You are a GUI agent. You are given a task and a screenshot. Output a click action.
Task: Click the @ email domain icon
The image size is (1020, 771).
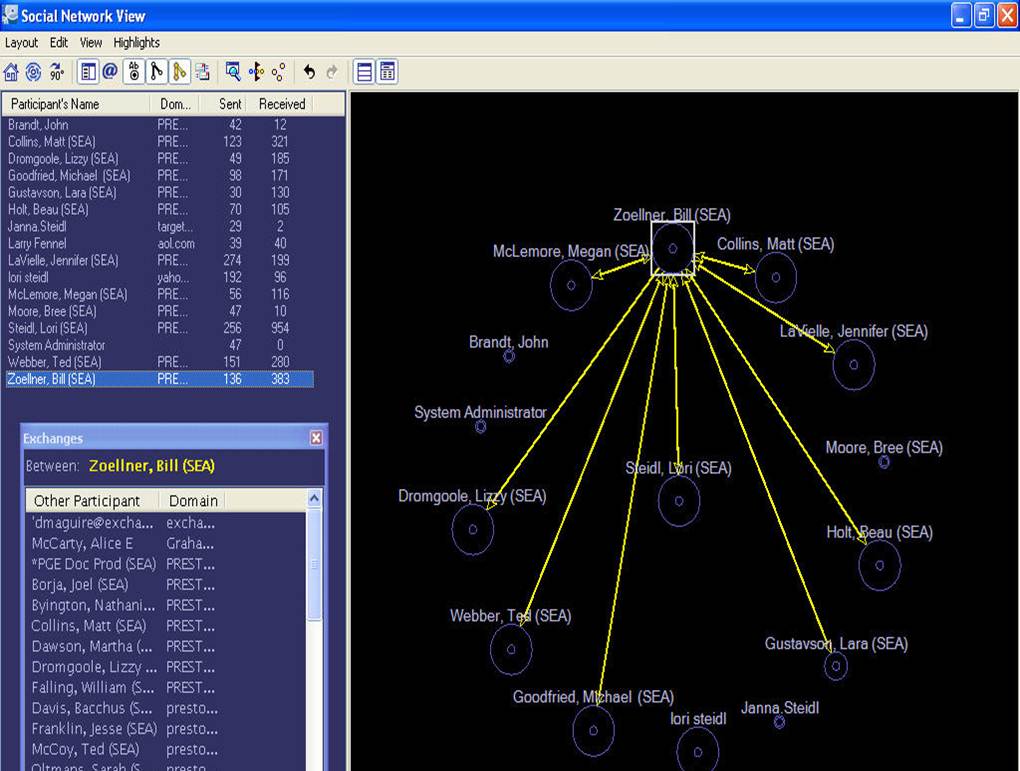[110, 72]
